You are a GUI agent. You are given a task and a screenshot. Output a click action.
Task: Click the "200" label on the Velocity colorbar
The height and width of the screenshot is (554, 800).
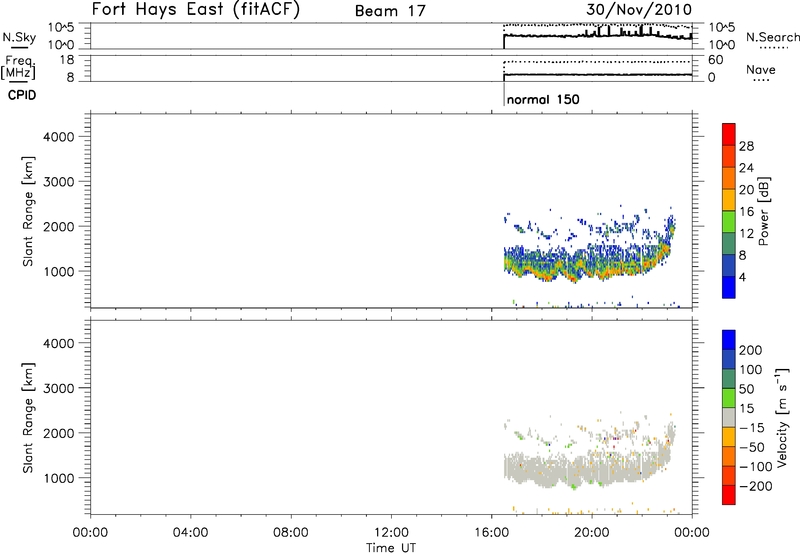coord(751,350)
